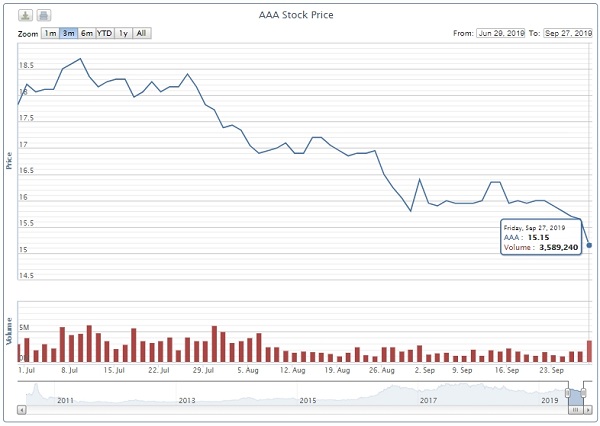Show All time range
The image size is (600, 426).
(x=141, y=33)
